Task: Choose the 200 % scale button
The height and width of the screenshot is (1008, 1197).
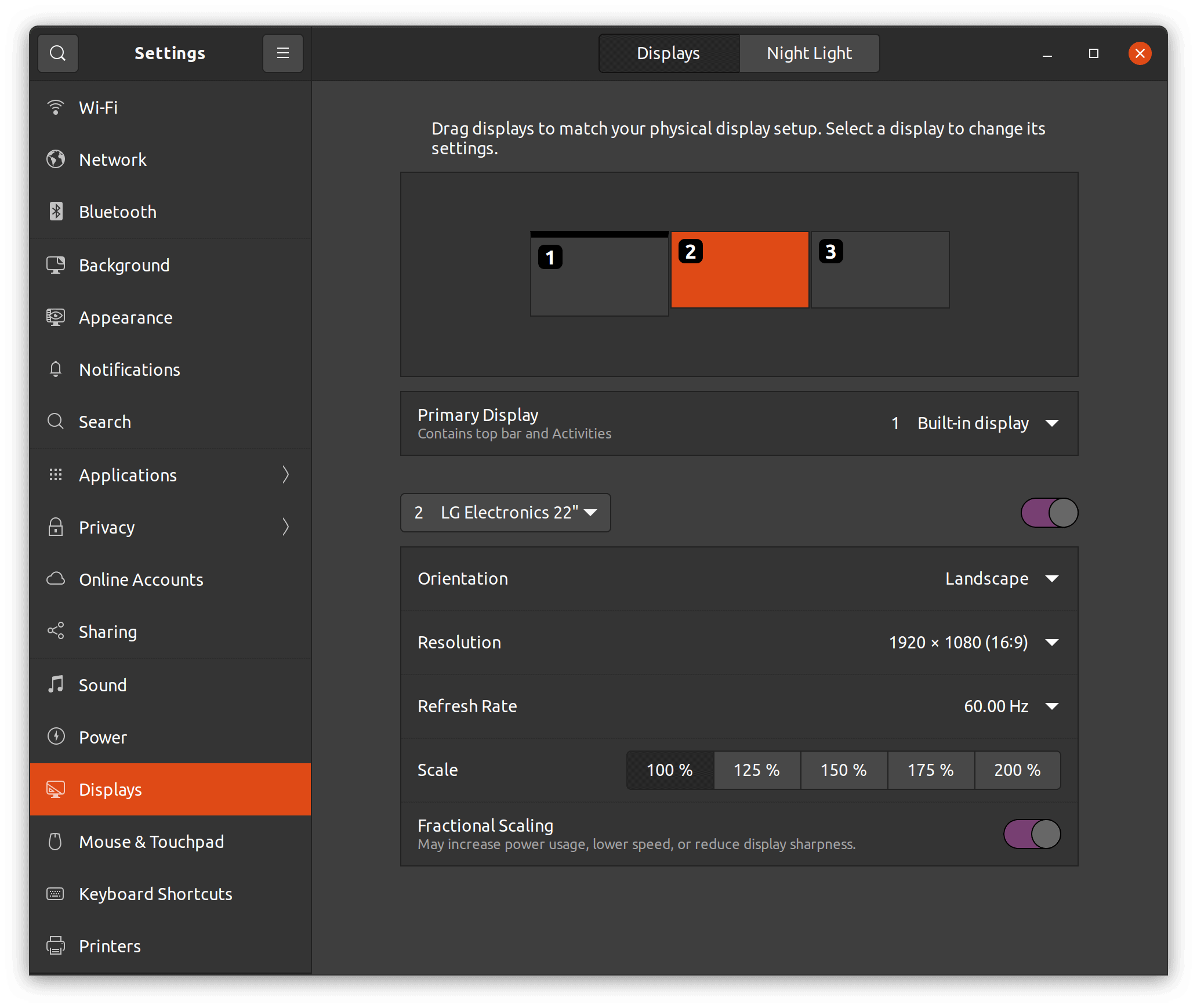Action: [1017, 770]
